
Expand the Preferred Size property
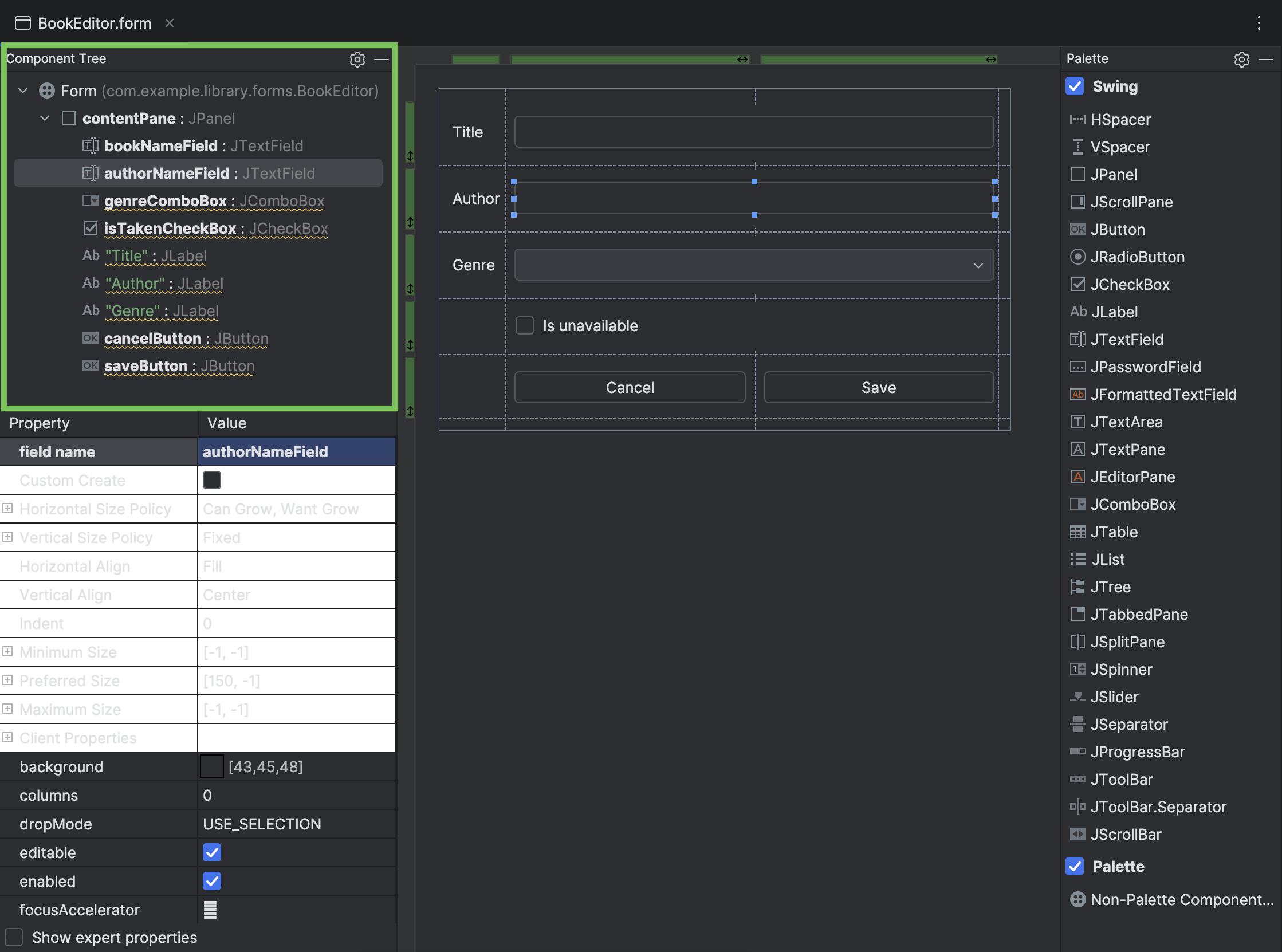7,680
